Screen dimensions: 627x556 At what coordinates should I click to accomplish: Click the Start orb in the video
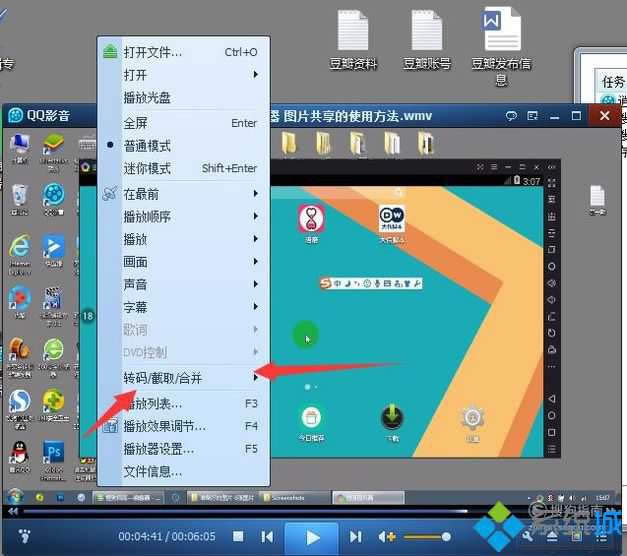[15, 497]
